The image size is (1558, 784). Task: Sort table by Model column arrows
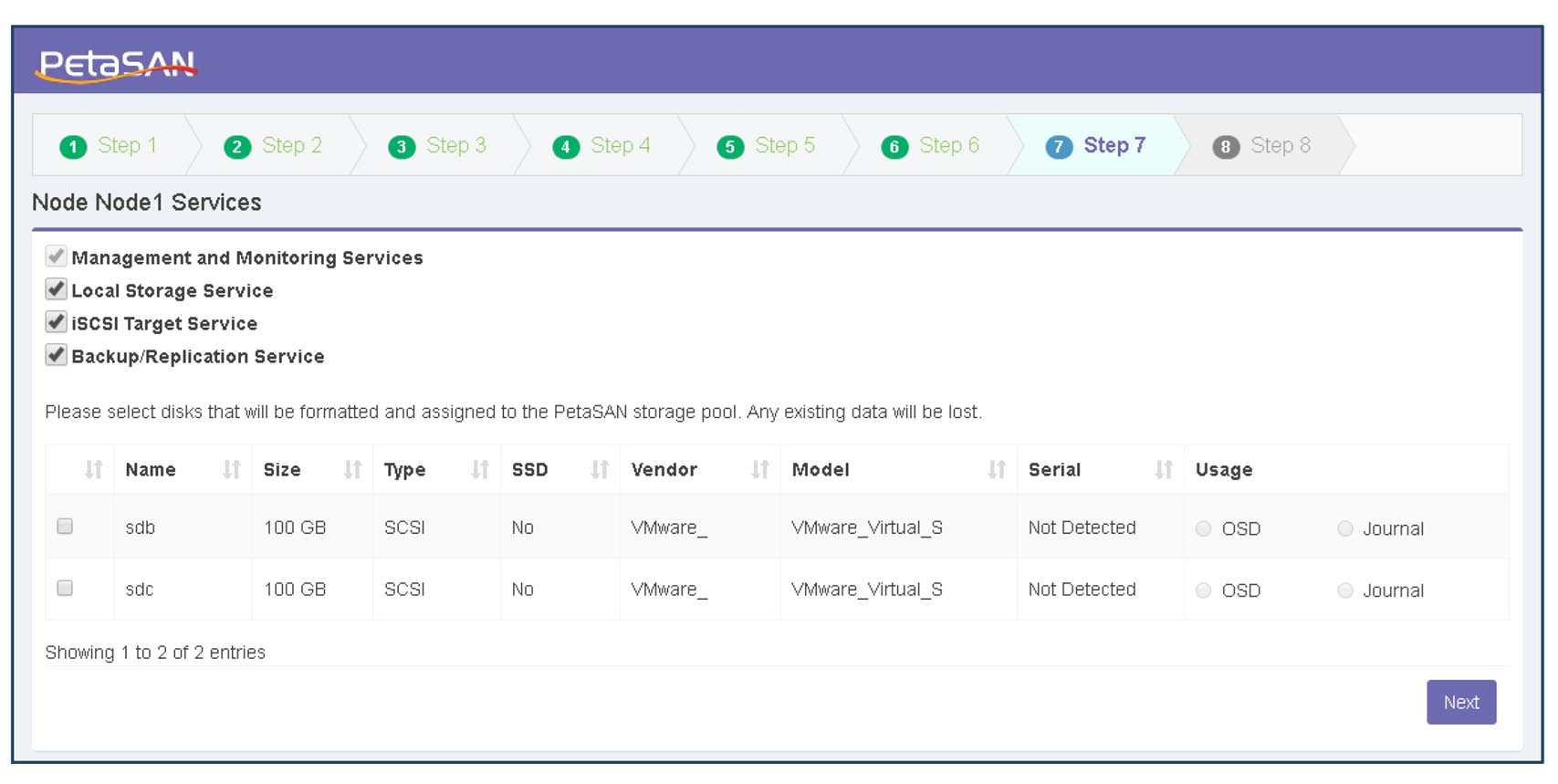tap(996, 470)
